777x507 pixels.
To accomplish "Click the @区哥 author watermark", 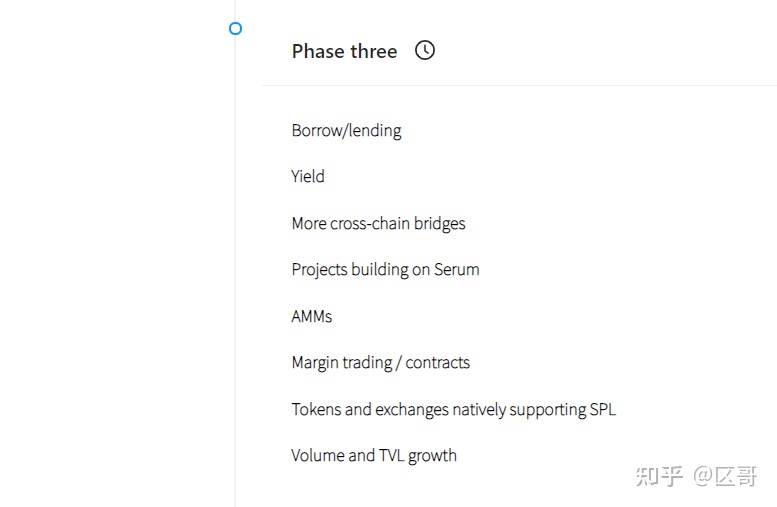I will 725,476.
